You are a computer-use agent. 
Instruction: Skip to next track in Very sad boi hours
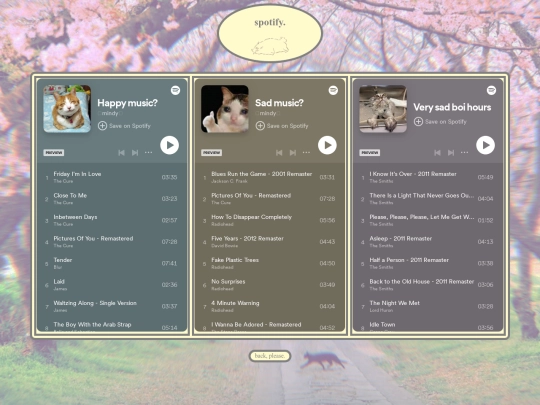[x=451, y=153]
